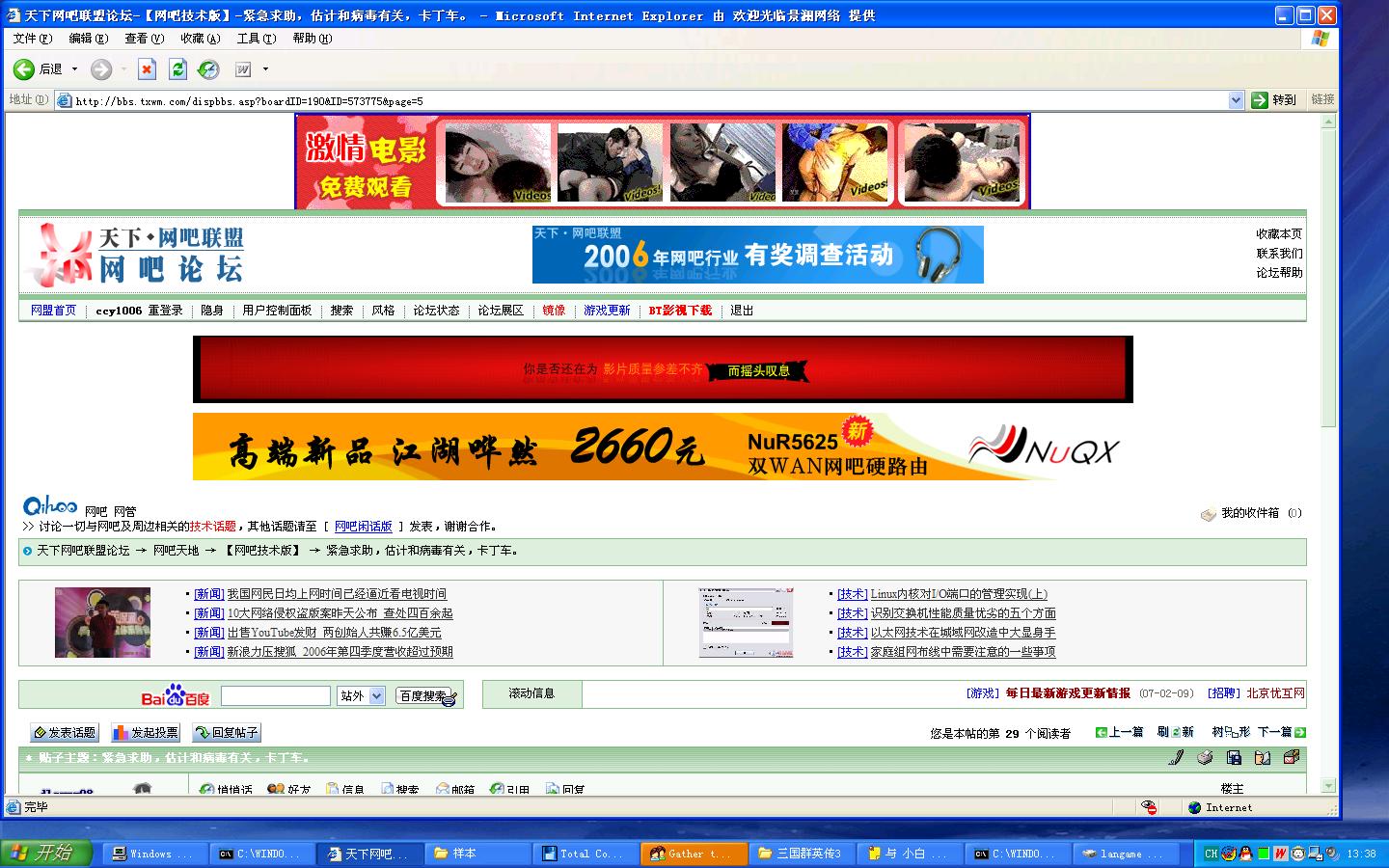
Task: Click 回复帖子 reply post button
Action: tap(227, 733)
